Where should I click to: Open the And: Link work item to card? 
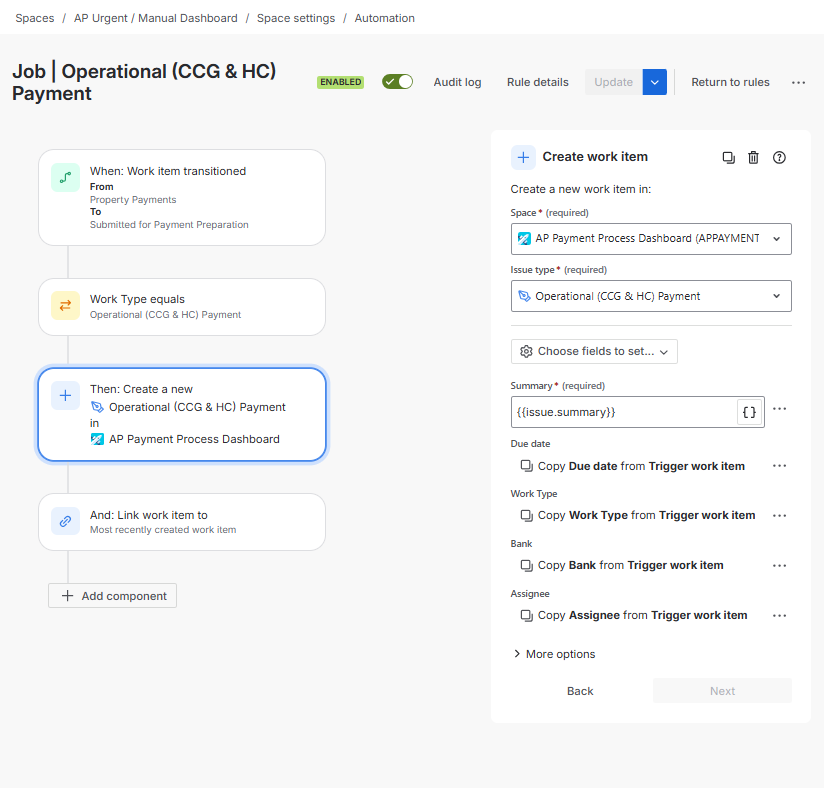182,522
